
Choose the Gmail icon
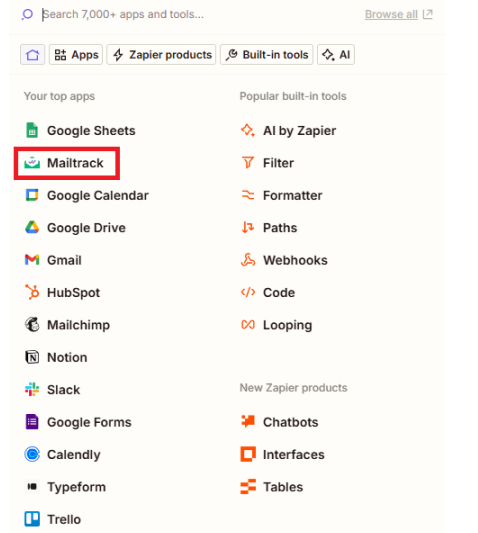(32, 260)
